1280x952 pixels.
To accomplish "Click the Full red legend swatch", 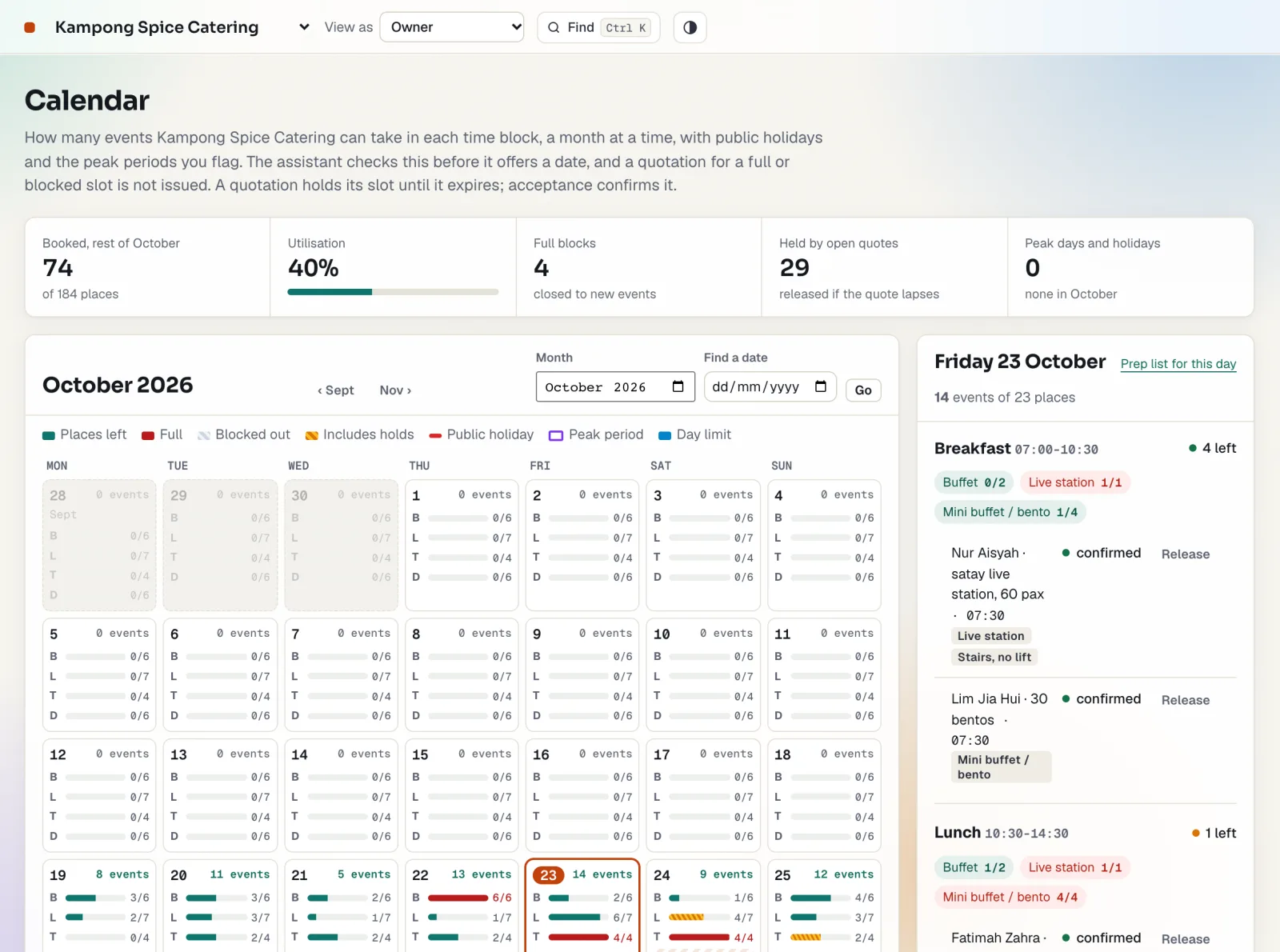I will (x=148, y=435).
